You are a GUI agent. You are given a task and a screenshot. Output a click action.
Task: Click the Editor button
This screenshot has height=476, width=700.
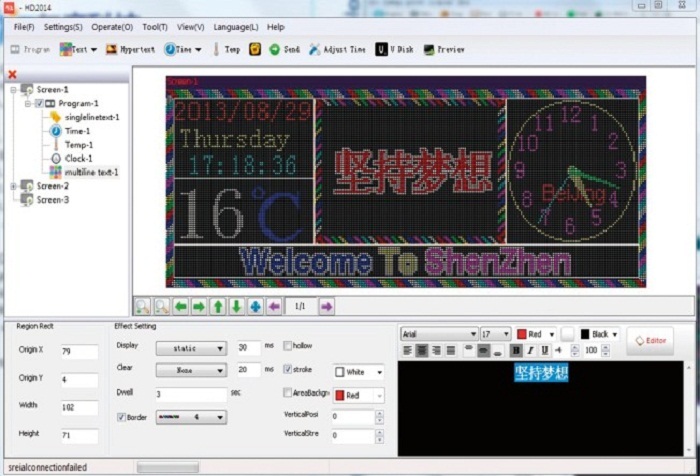tap(650, 341)
